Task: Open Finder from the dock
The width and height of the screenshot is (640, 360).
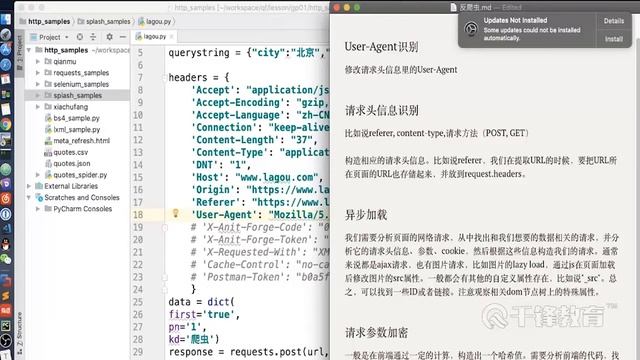Action: click(6, 19)
